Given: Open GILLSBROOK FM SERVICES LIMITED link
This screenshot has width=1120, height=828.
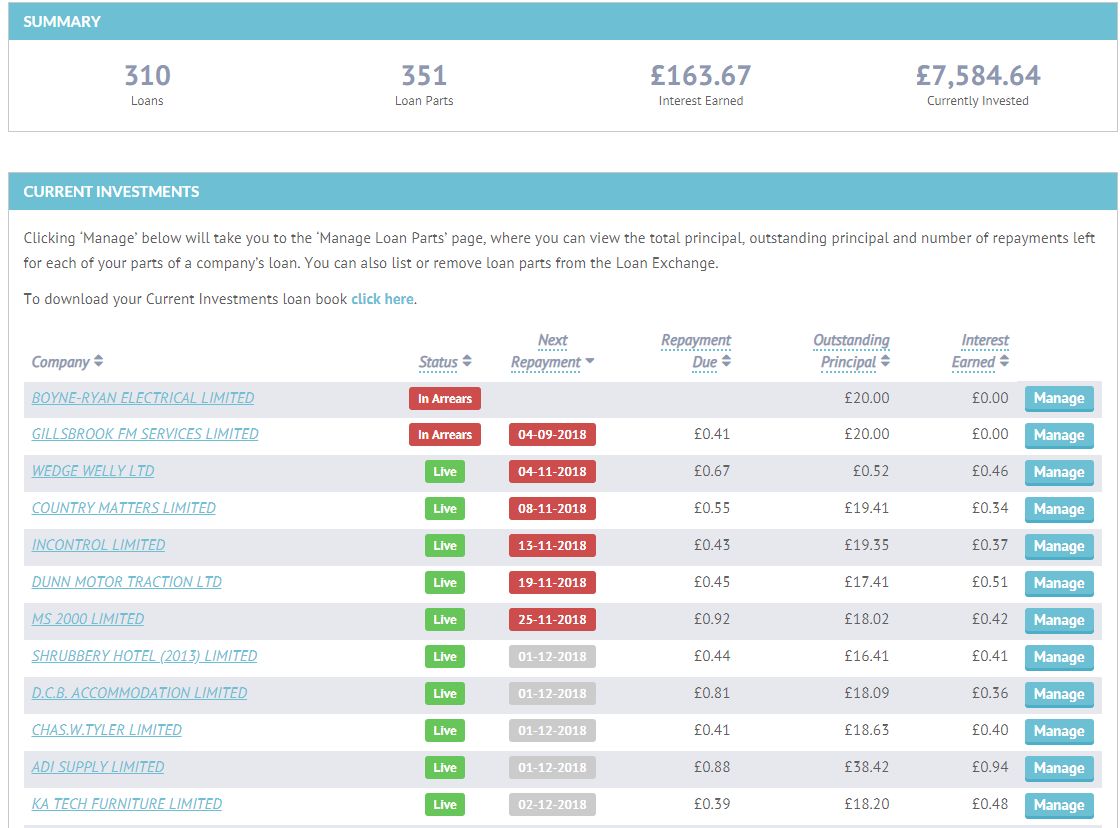Looking at the screenshot, I should pyautogui.click(x=145, y=434).
